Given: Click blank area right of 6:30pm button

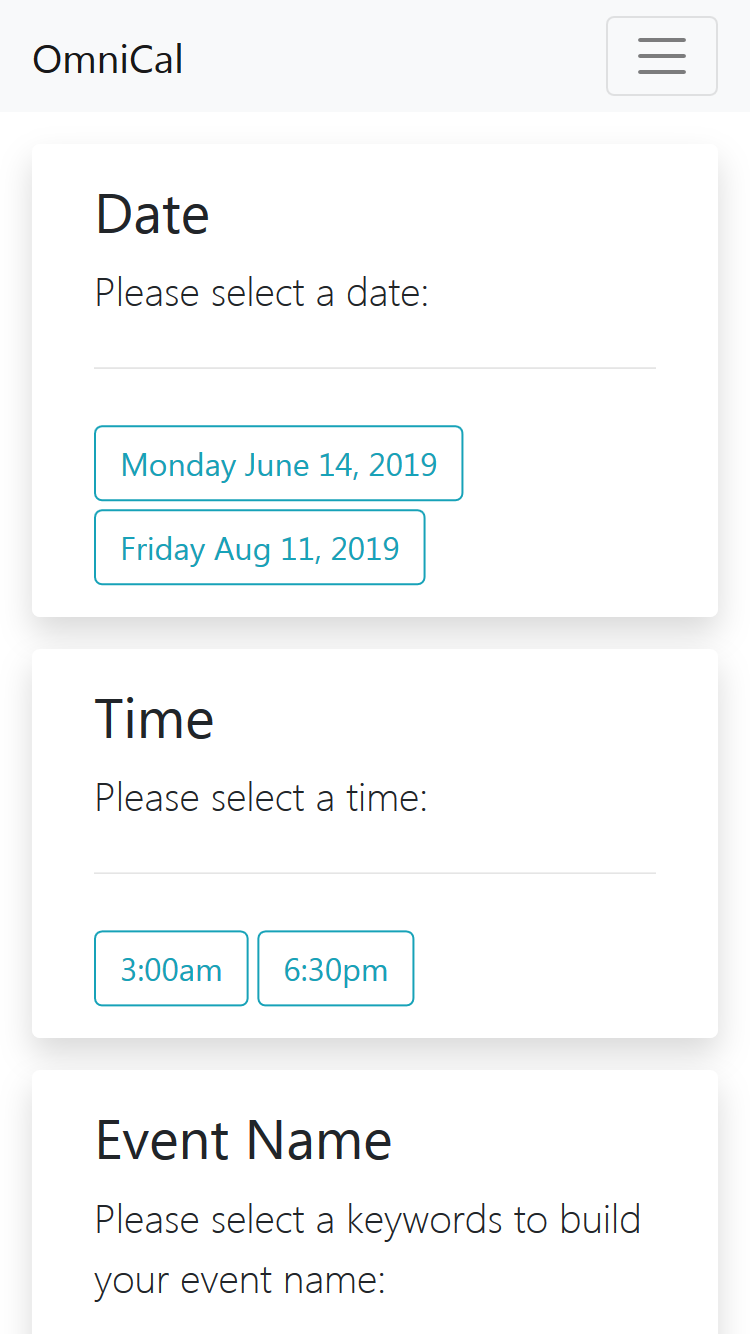Looking at the screenshot, I should tap(535, 968).
